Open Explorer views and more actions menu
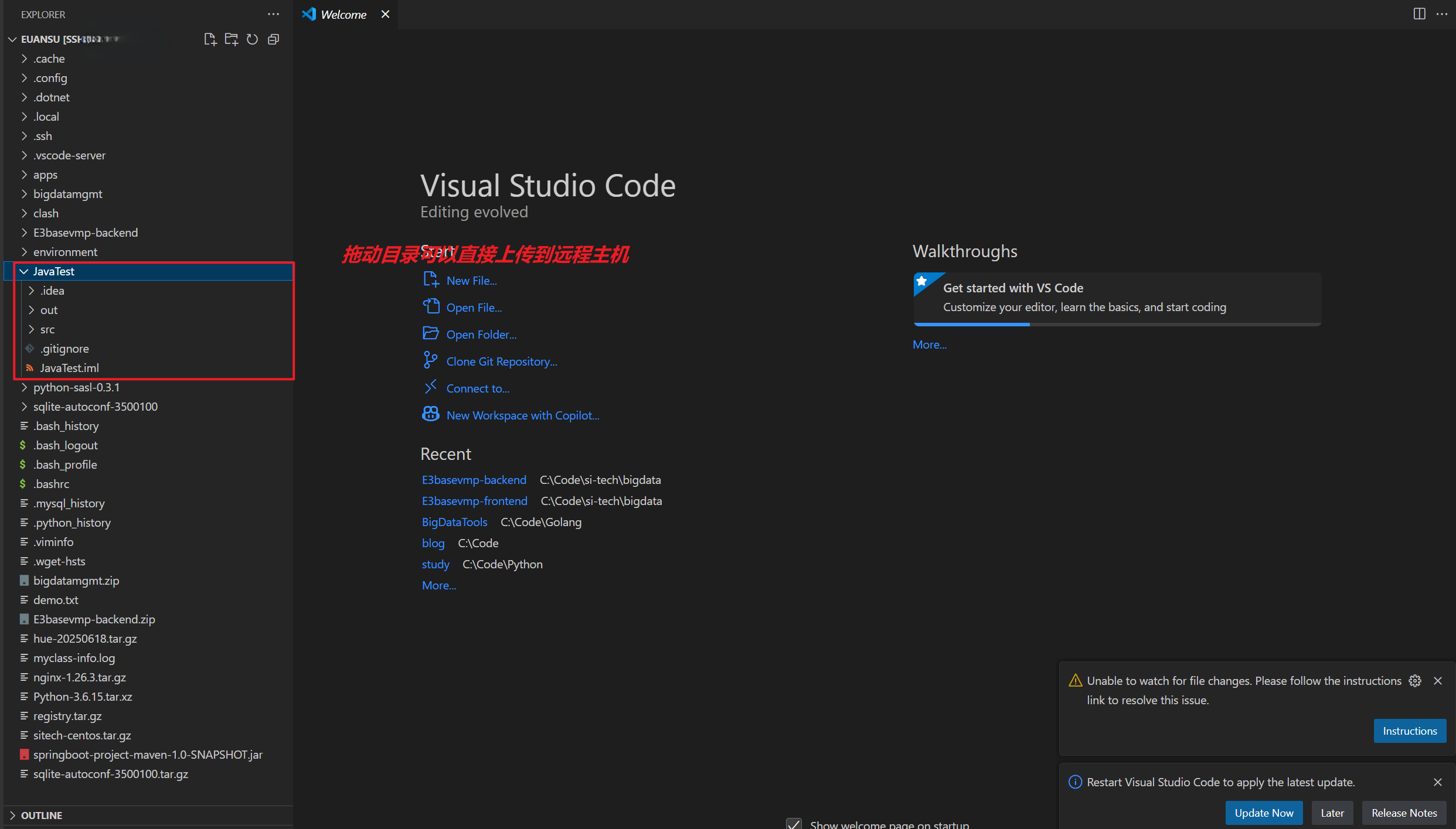Image resolution: width=1456 pixels, height=829 pixels. [273, 14]
